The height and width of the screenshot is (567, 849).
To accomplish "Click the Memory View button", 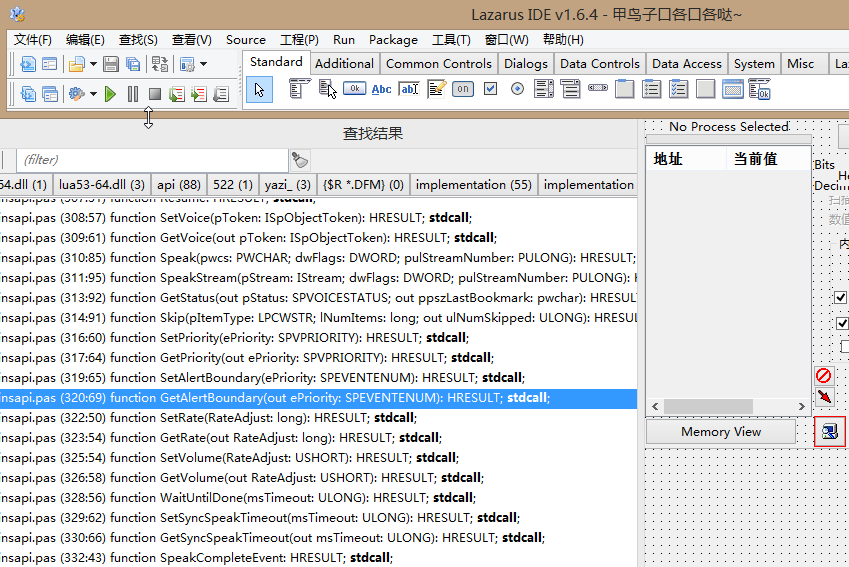I will 720,432.
